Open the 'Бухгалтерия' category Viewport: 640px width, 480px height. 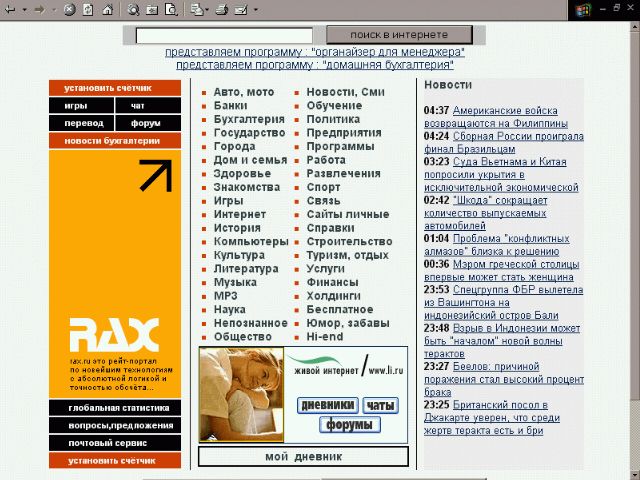[x=249, y=119]
